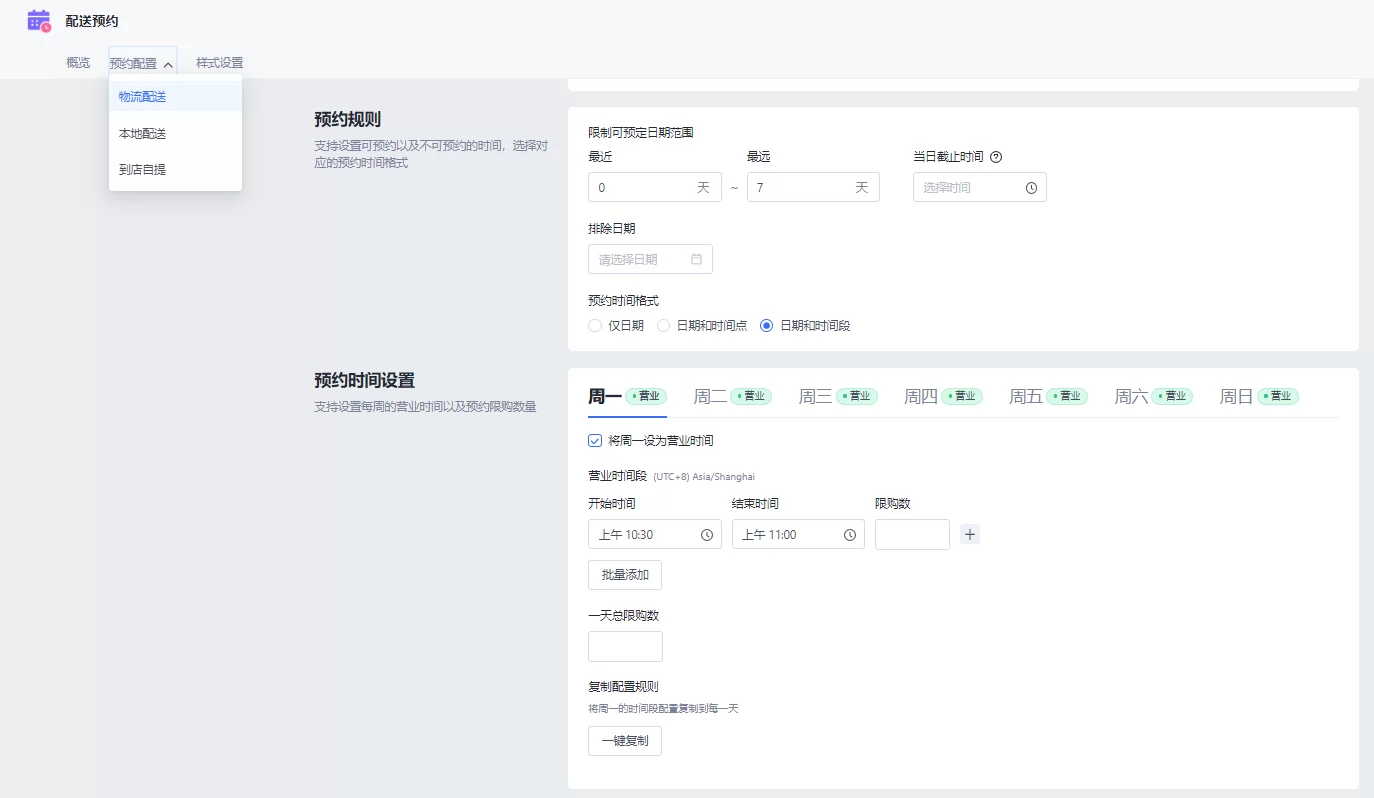Open the 排除日期 calendar picker icon
Image resolution: width=1374 pixels, height=798 pixels.
click(x=697, y=258)
